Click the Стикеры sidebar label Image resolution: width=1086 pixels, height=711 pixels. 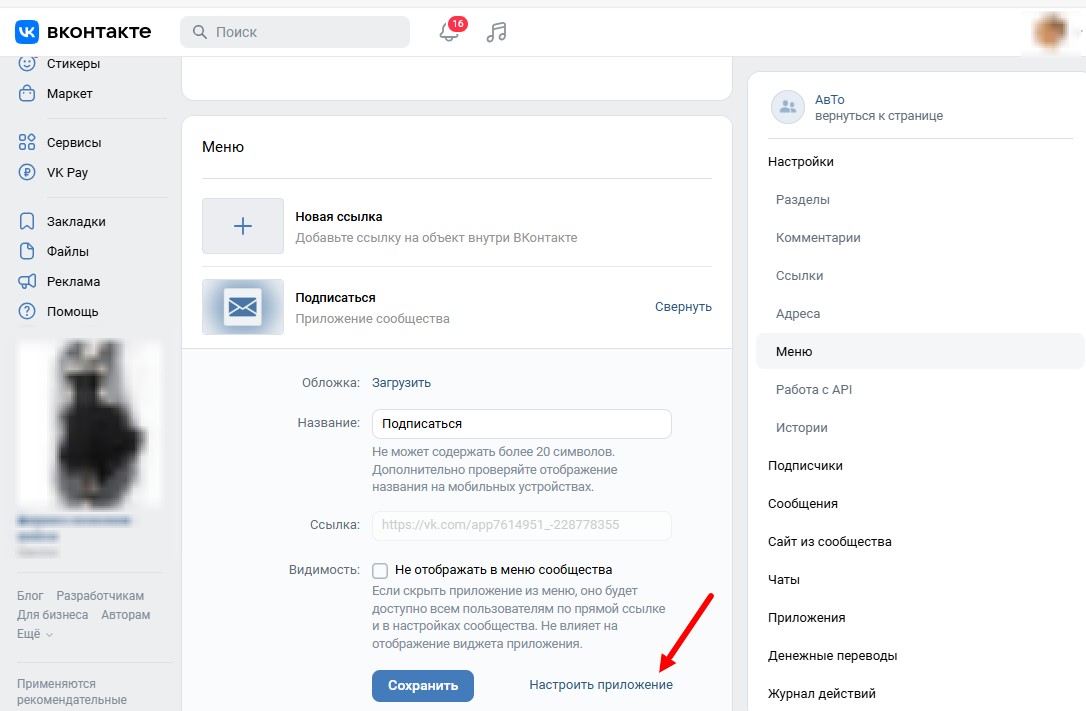(73, 64)
